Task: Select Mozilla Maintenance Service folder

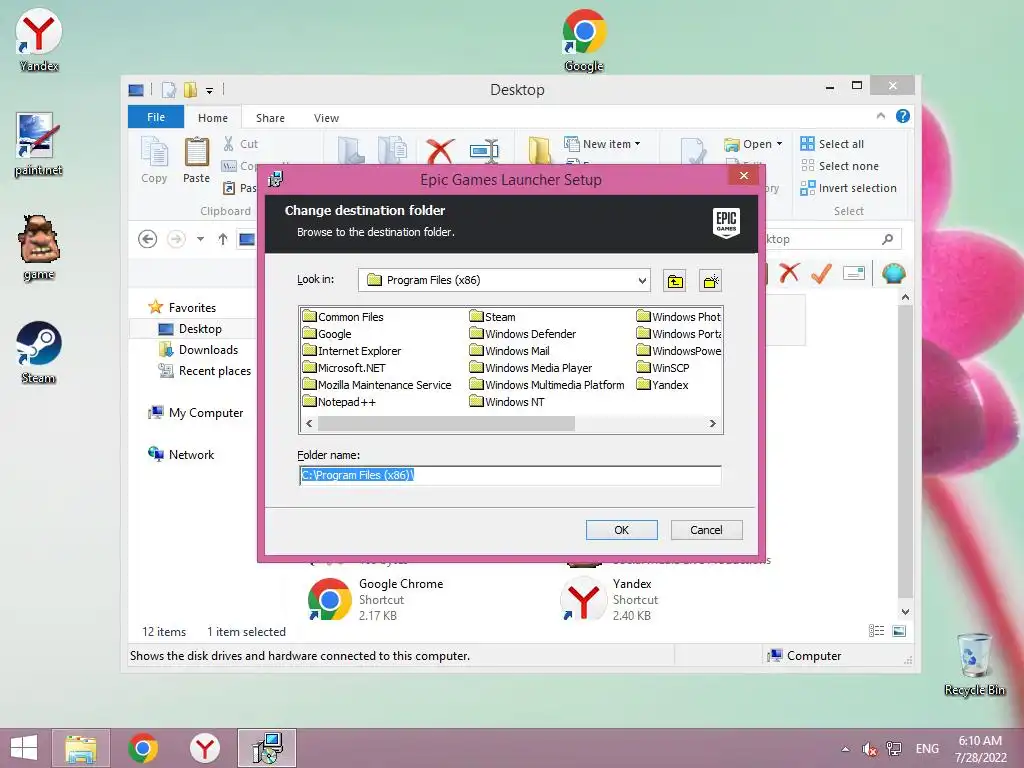Action: (377, 385)
